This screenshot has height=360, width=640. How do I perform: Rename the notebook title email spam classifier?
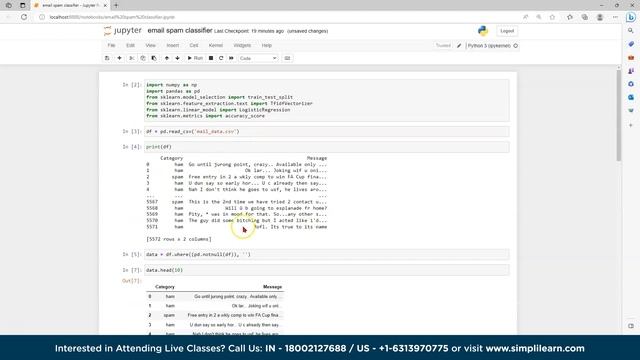(x=180, y=31)
